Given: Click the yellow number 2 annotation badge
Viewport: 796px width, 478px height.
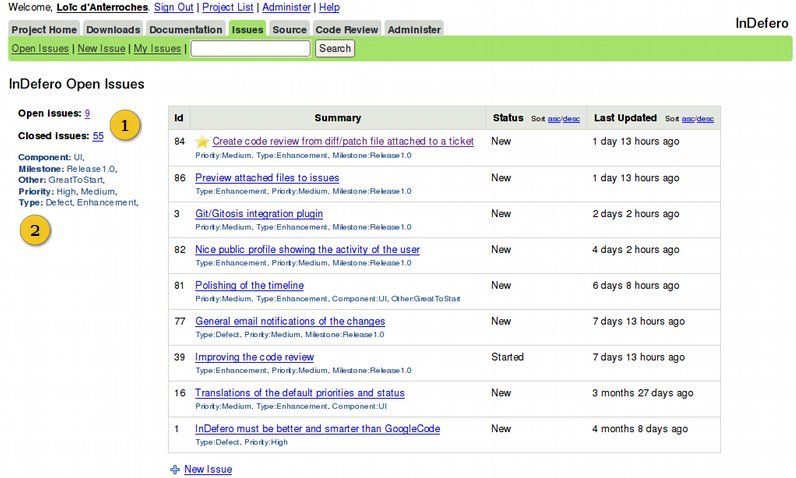Looking at the screenshot, I should click(x=35, y=230).
